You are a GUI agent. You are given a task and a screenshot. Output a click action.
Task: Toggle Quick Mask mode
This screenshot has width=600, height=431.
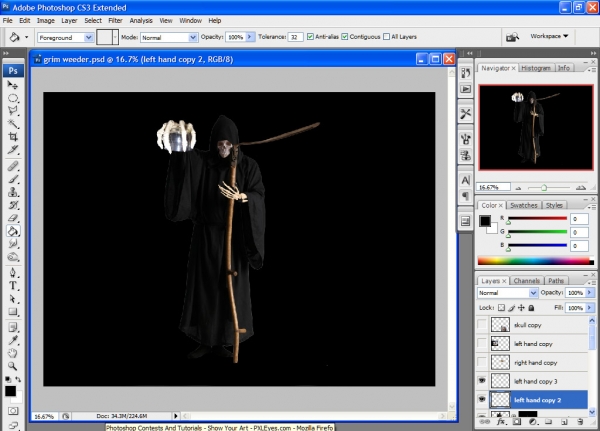[x=13, y=411]
